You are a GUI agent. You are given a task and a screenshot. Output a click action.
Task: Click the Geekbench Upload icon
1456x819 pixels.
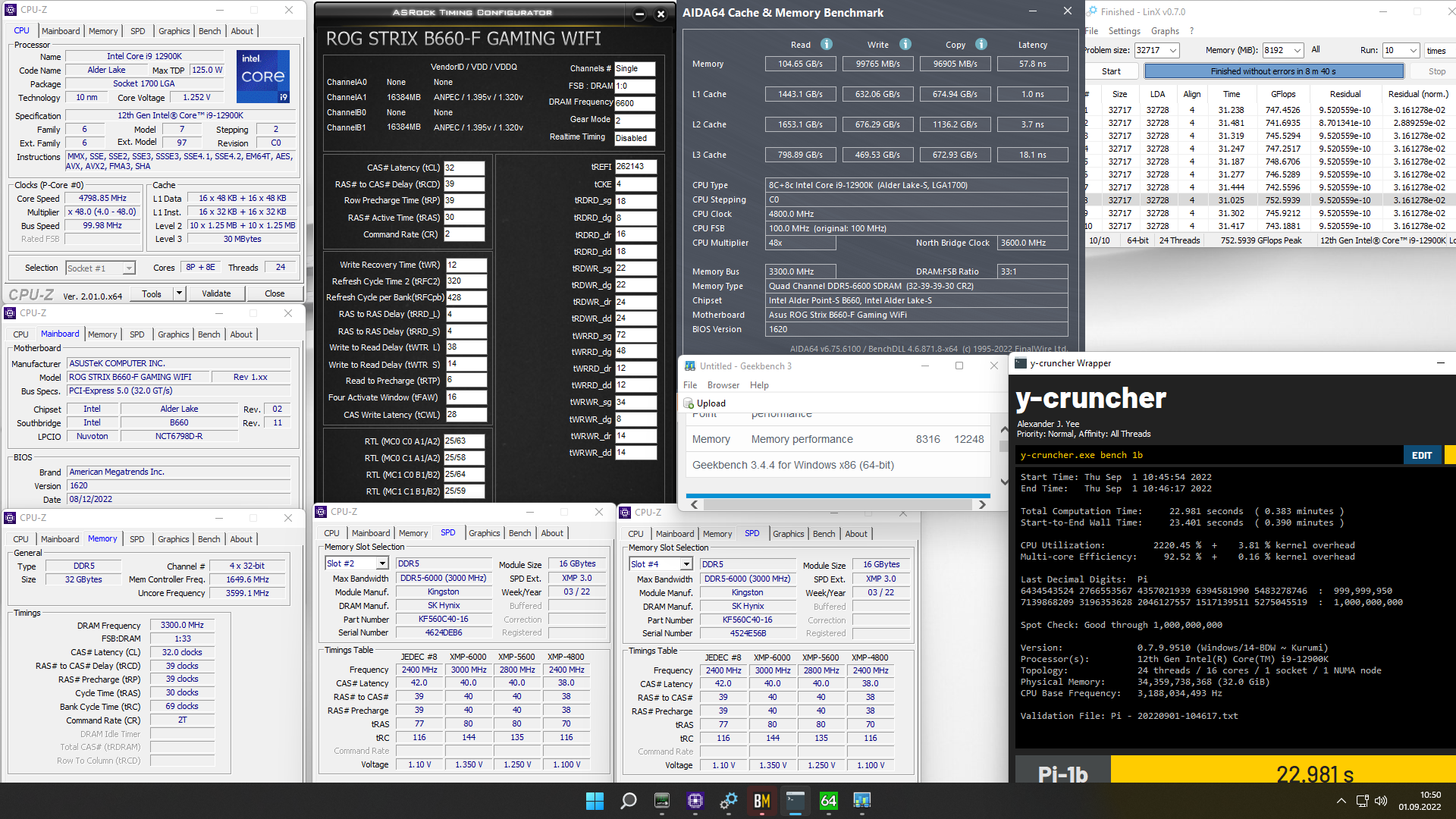click(x=689, y=403)
